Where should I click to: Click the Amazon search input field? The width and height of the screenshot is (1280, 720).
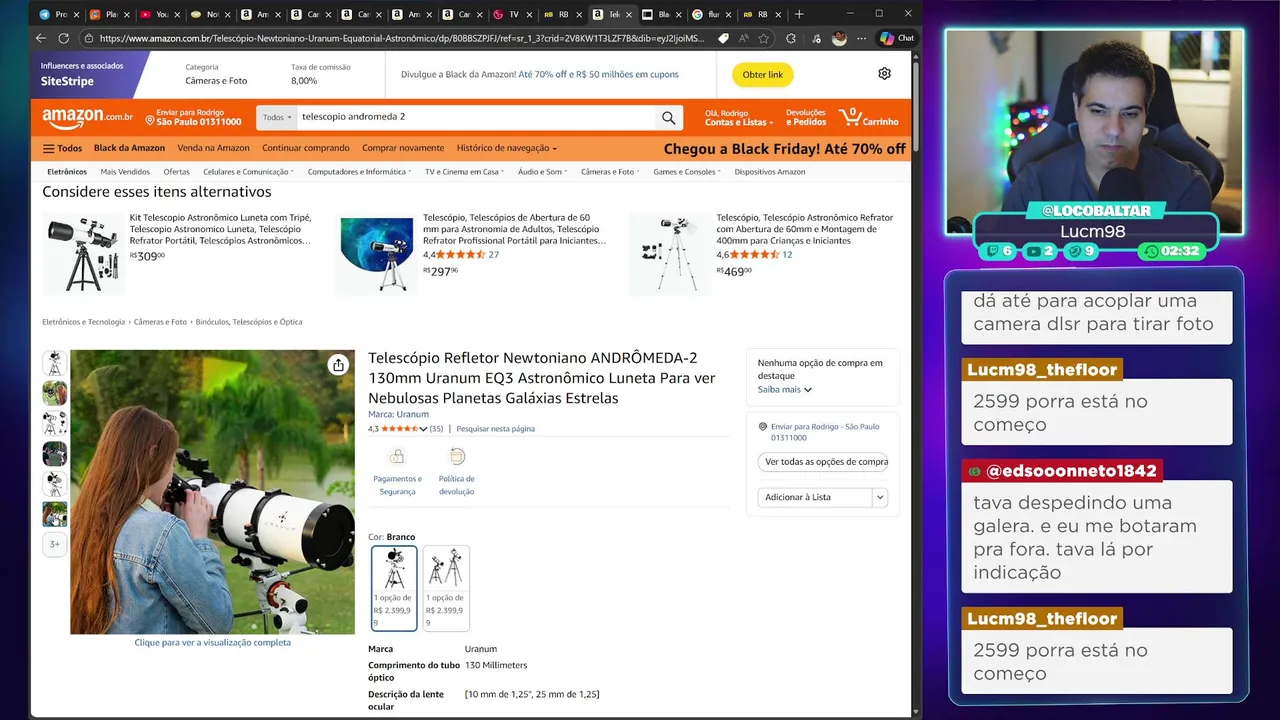coord(476,117)
